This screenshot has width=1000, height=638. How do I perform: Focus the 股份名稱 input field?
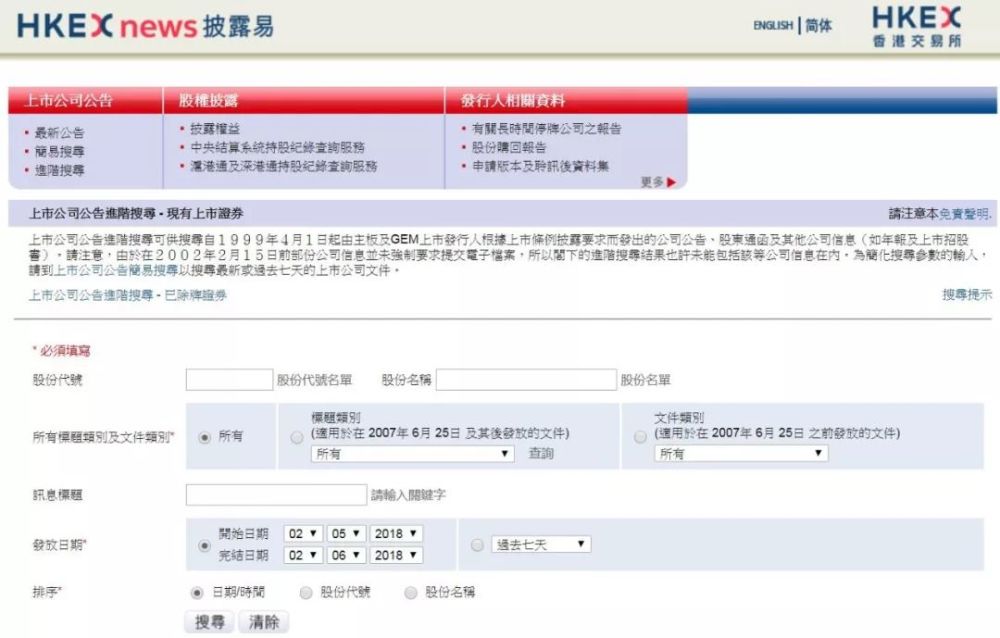tap(526, 380)
